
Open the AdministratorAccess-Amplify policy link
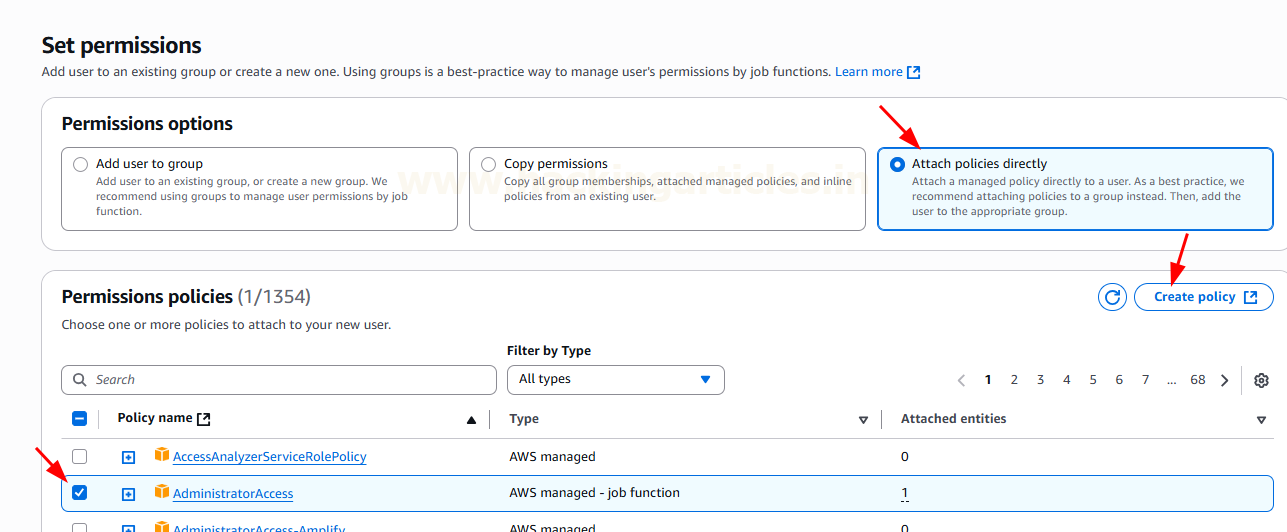coord(260,528)
